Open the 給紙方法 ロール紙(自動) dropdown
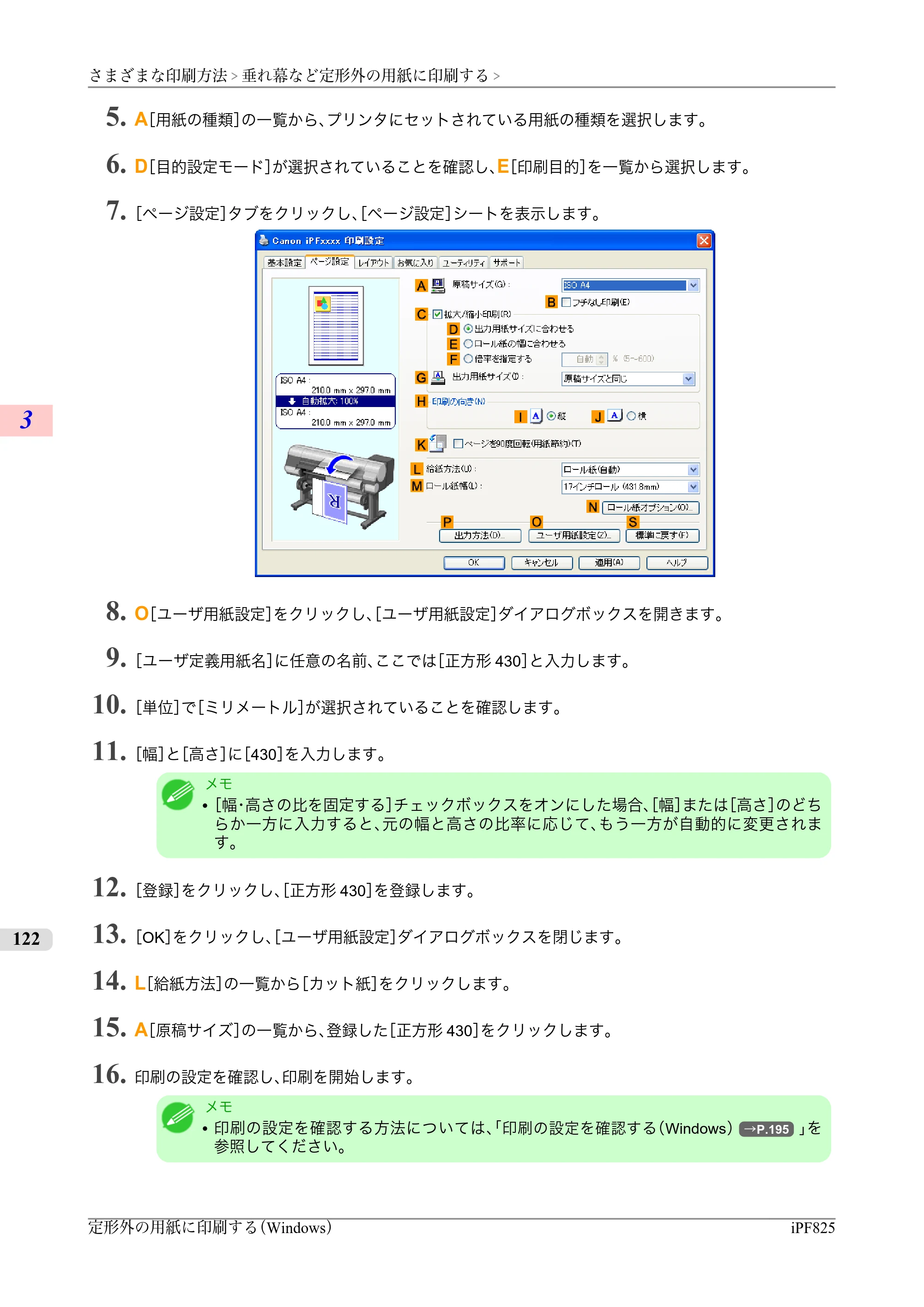 (630, 470)
